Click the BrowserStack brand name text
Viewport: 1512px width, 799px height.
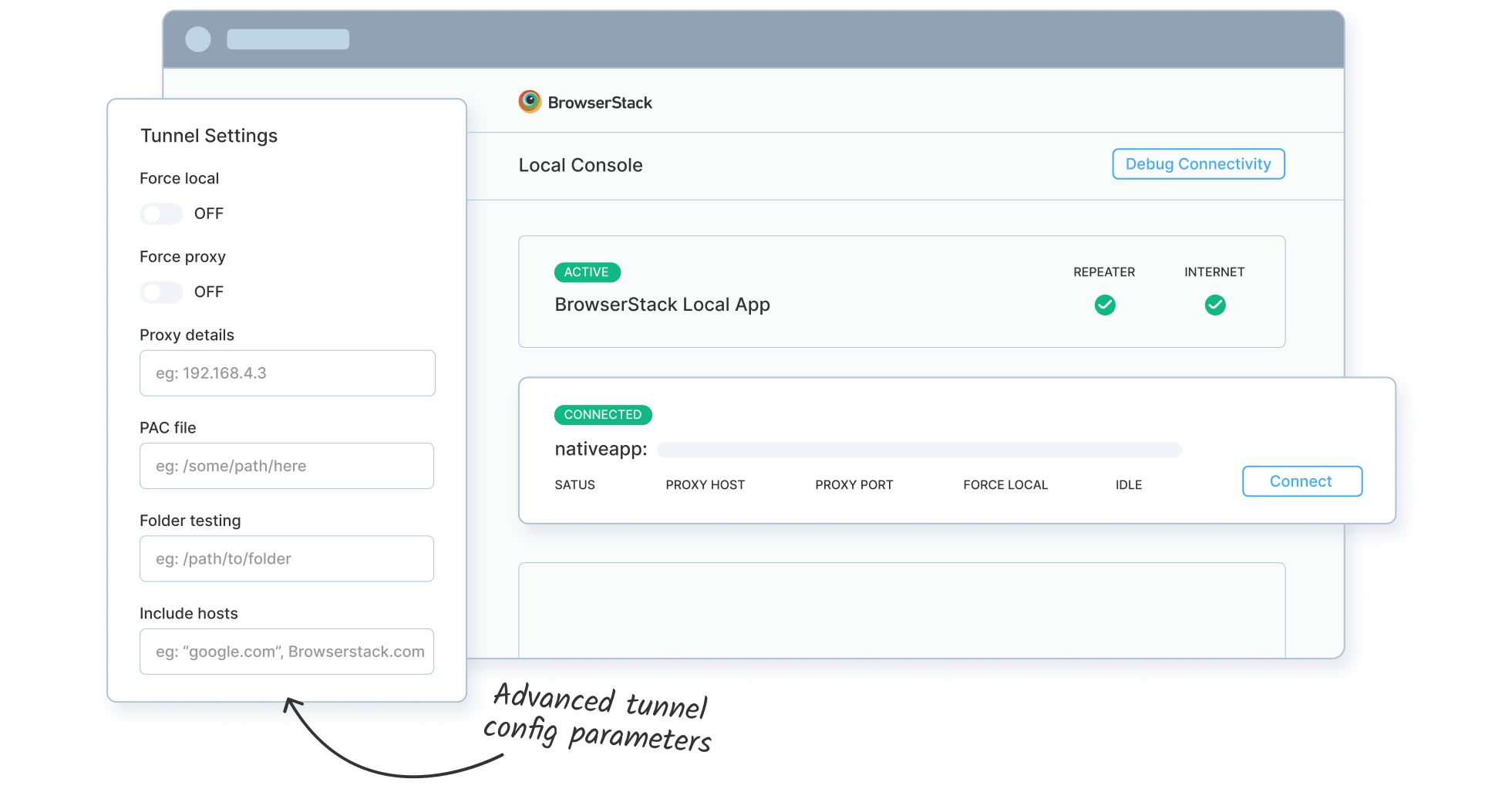600,103
